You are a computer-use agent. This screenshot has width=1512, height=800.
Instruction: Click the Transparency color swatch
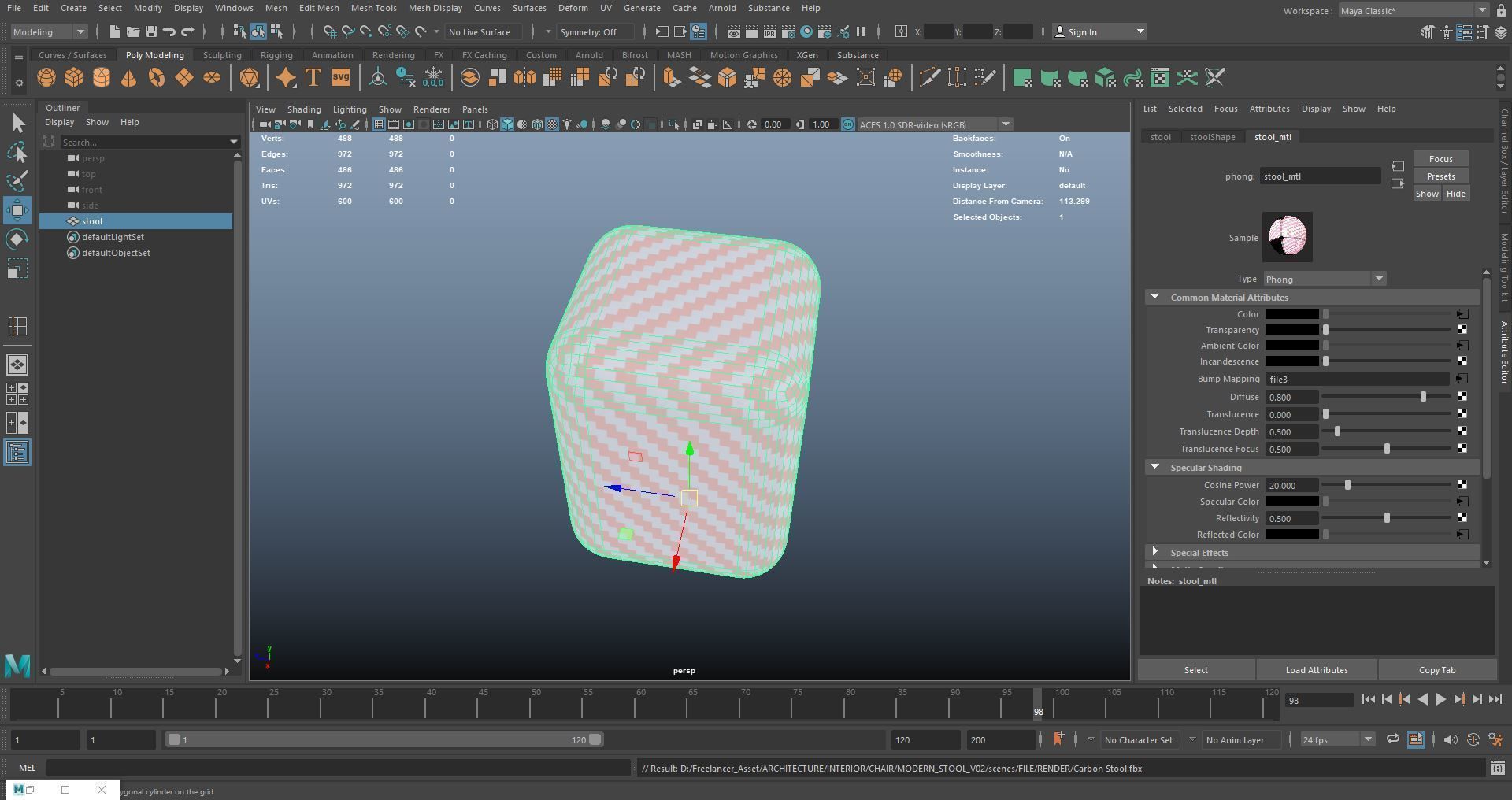point(1292,330)
